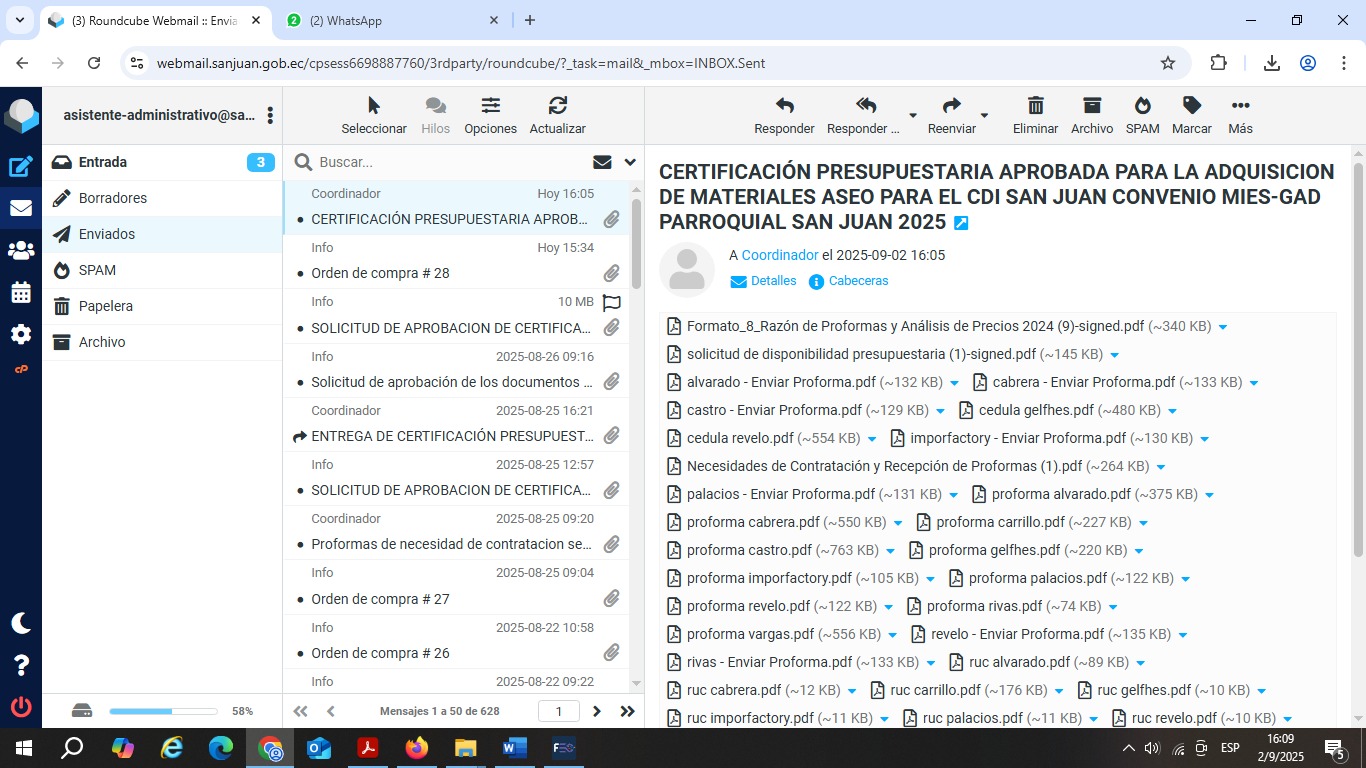Click the Cabeceras link
Image resolution: width=1366 pixels, height=768 pixels.
(858, 281)
